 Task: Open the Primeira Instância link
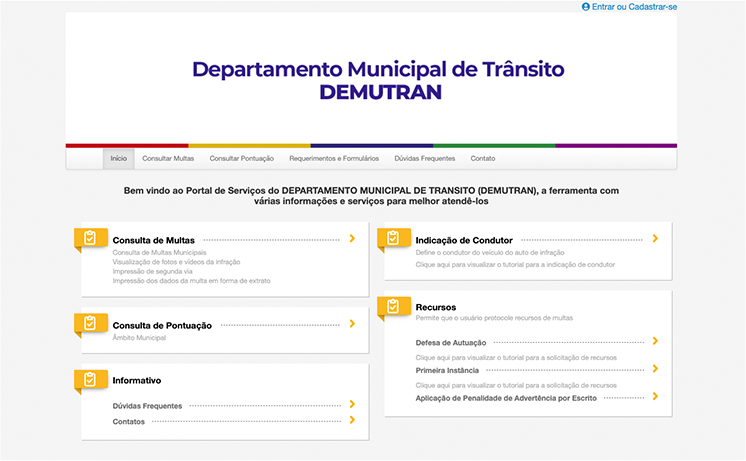(x=447, y=370)
